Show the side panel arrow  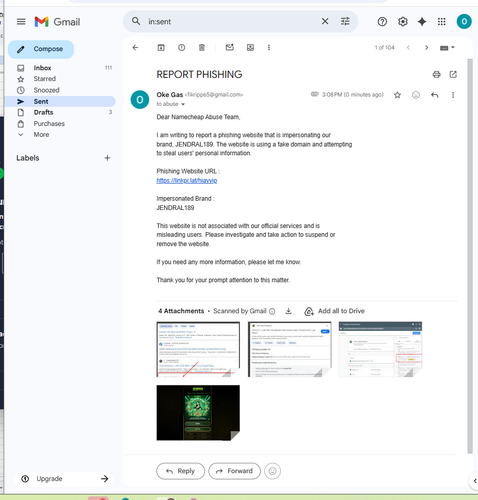tap(475, 481)
